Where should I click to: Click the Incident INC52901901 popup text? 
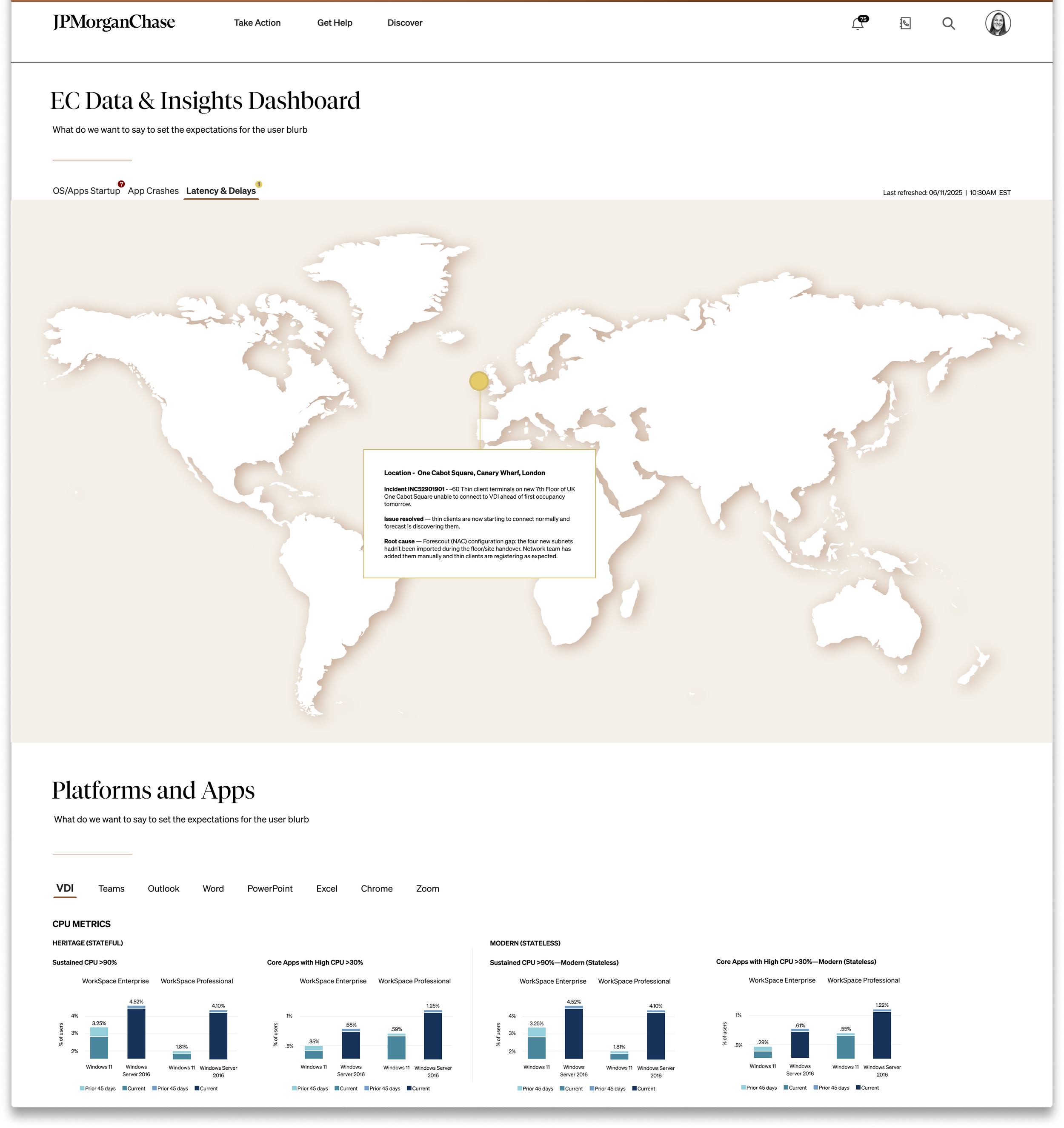coord(414,489)
